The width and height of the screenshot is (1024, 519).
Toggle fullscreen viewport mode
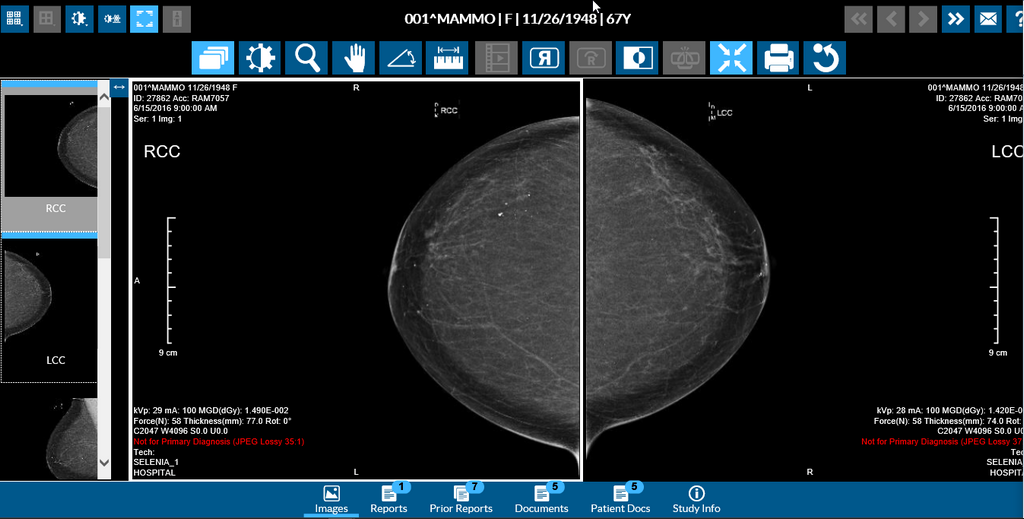click(144, 18)
